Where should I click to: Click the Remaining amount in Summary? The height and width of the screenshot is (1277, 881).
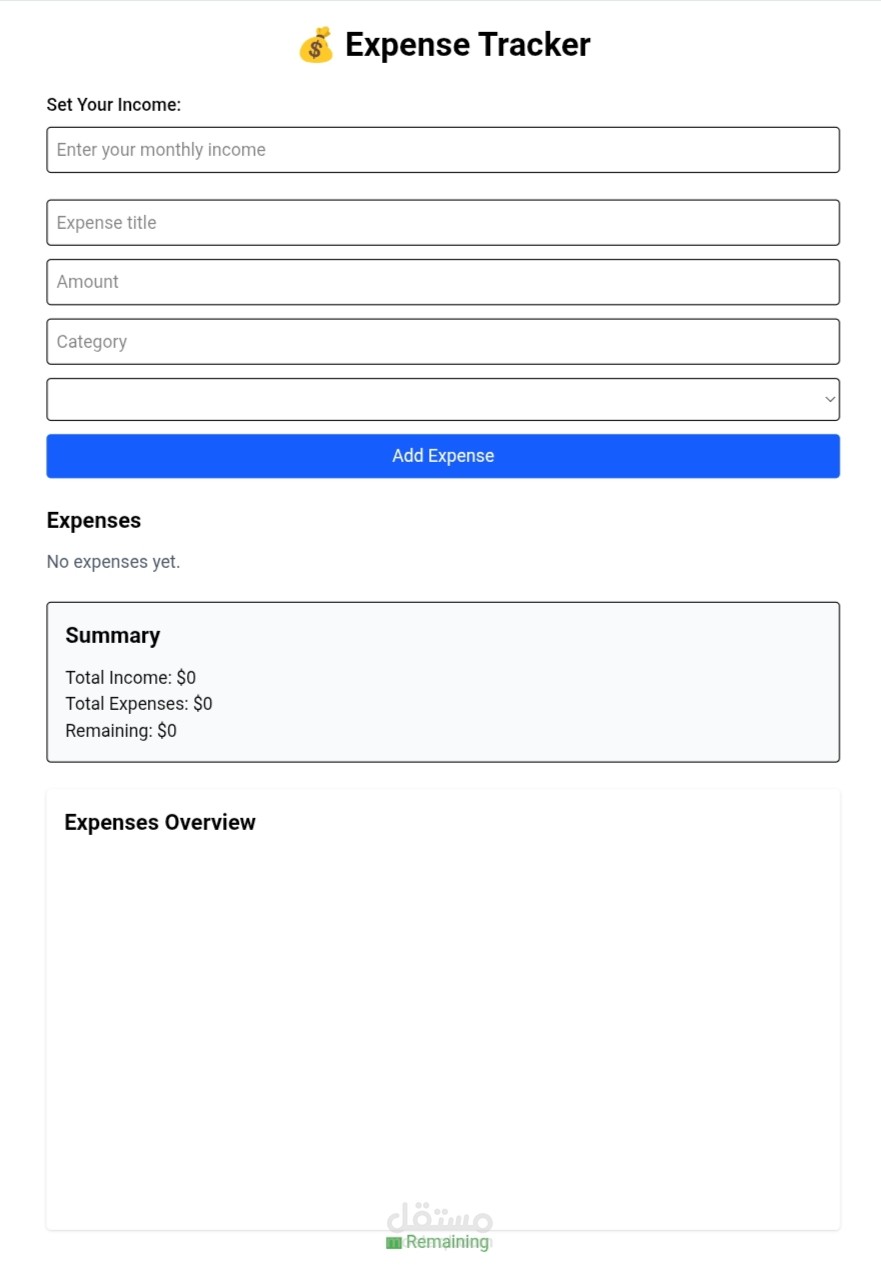point(121,731)
